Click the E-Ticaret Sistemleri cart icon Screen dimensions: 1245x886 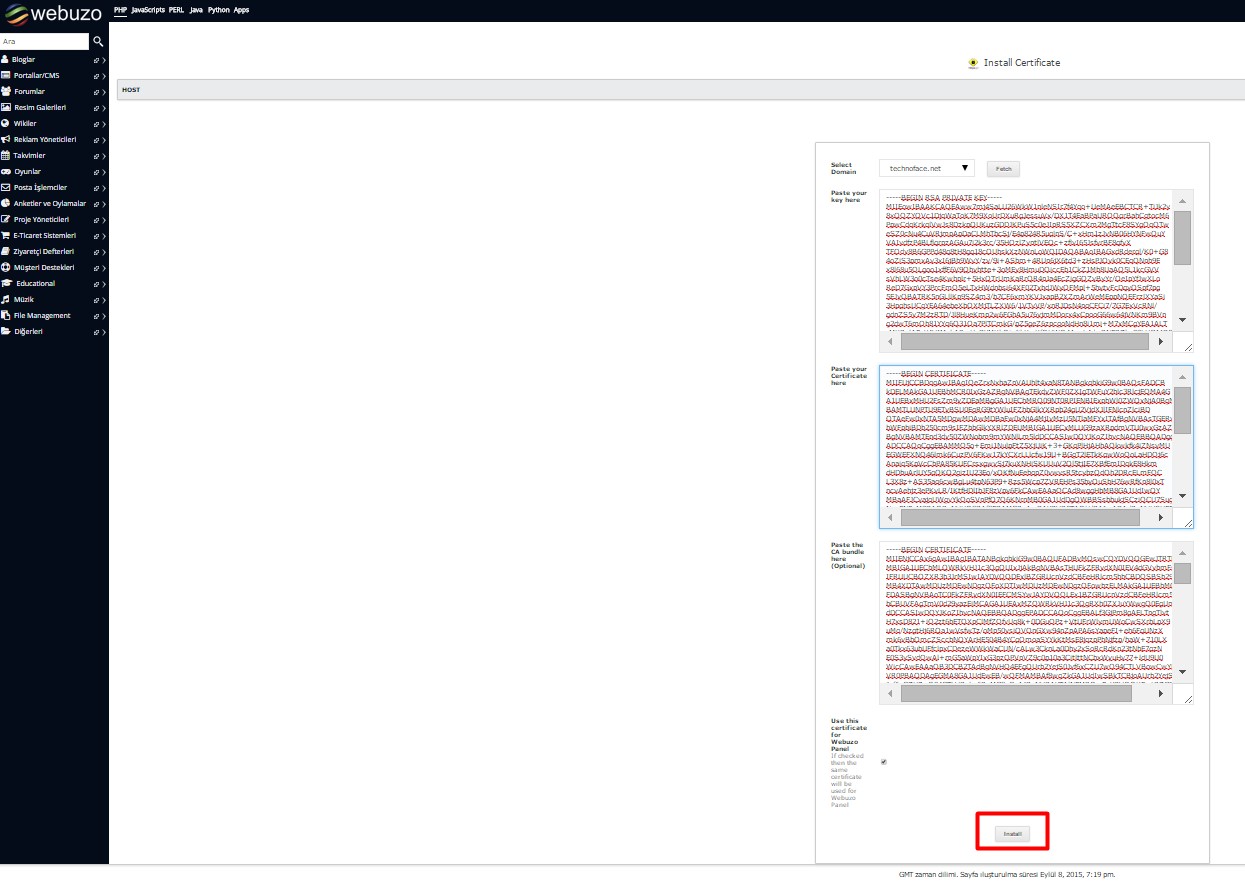[x=5, y=235]
